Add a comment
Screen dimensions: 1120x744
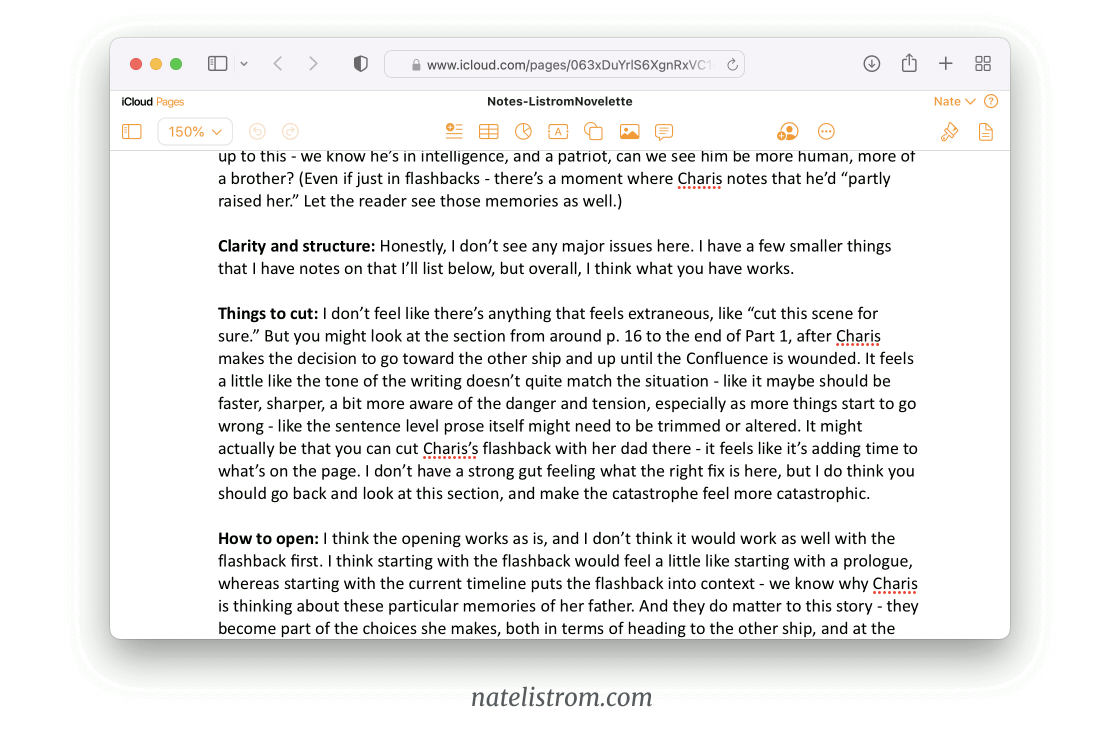(664, 132)
